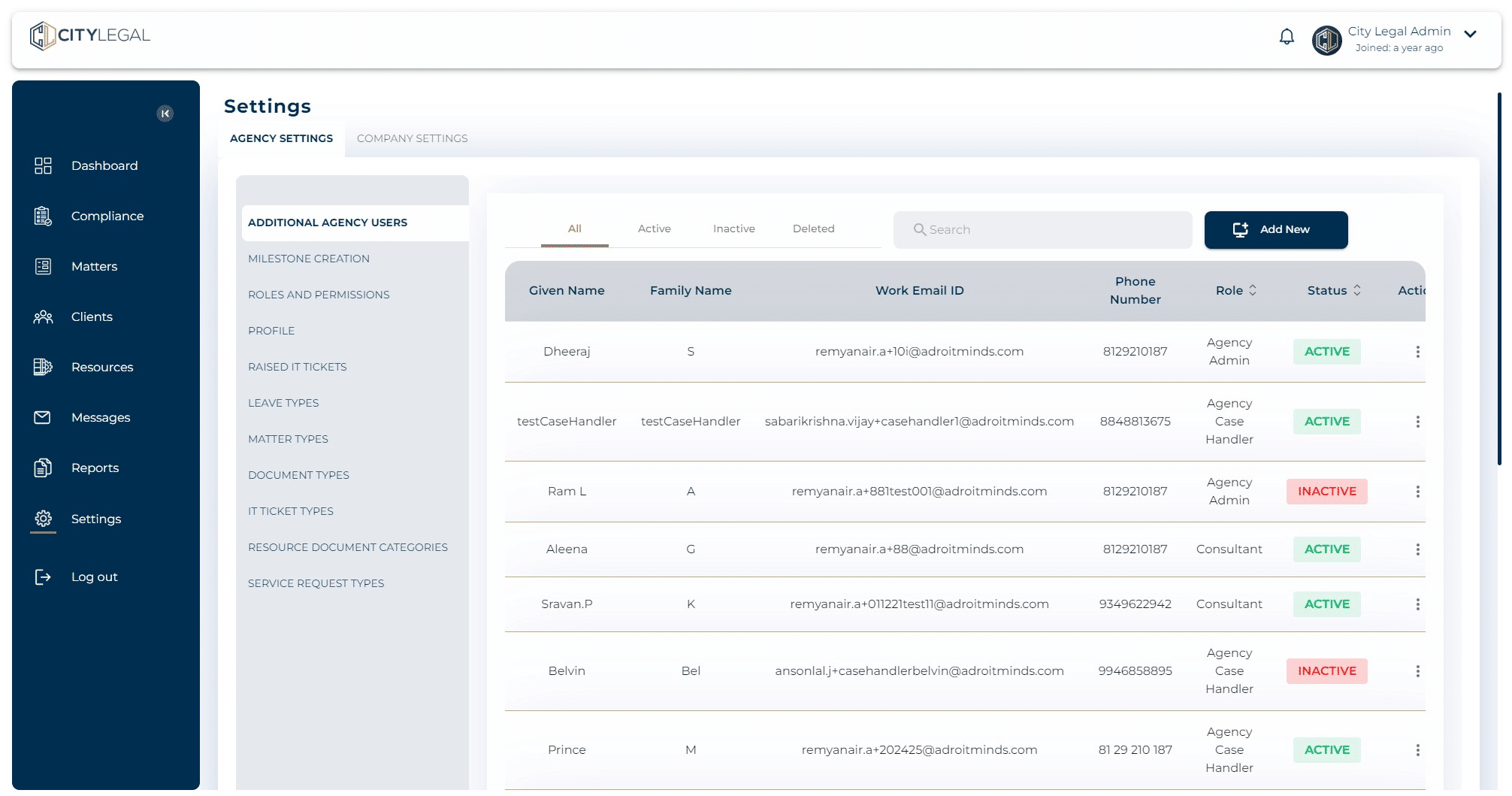
Task: Expand the admin account dropdown chevron
Action: [x=1470, y=34]
